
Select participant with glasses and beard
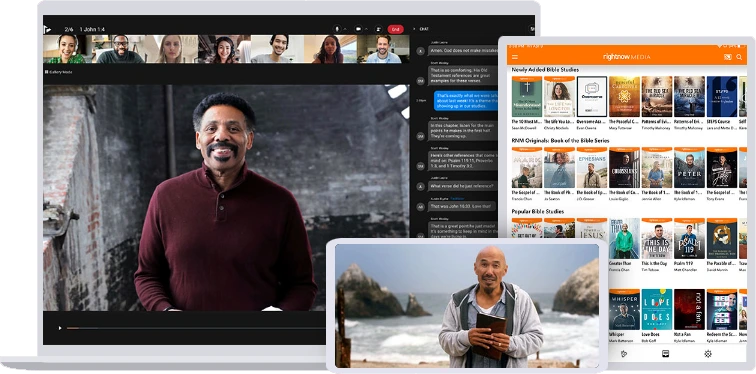pyautogui.click(x=120, y=49)
